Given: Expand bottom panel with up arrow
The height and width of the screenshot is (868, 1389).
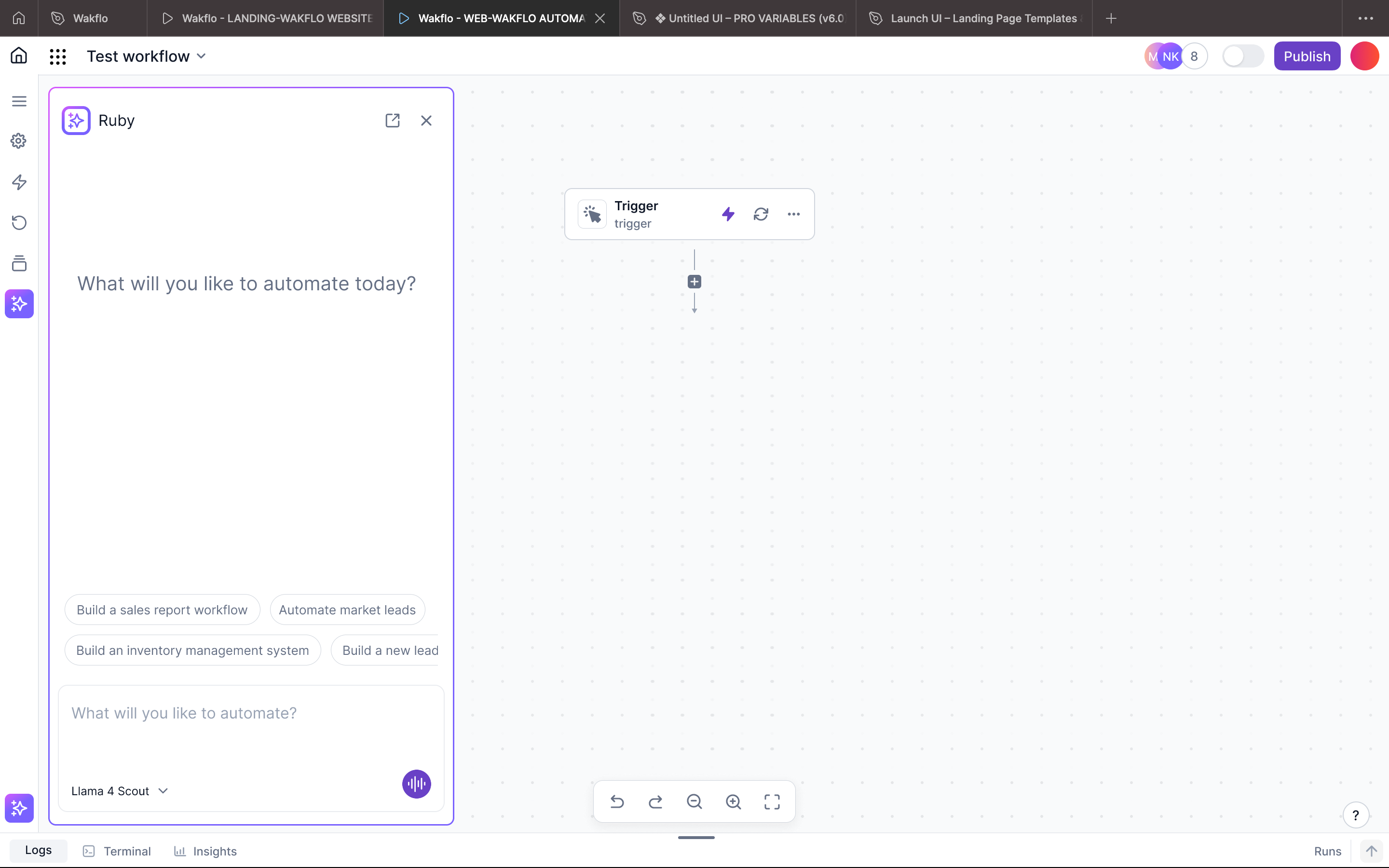Looking at the screenshot, I should 1371,851.
